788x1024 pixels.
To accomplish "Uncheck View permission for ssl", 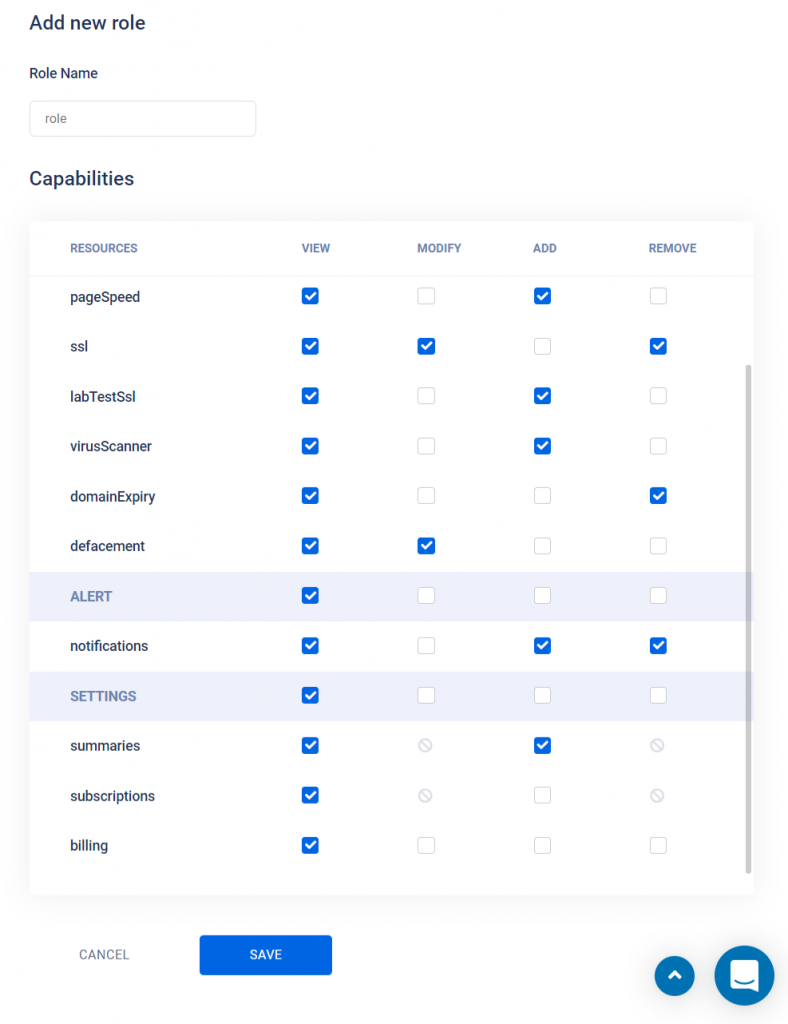I will click(x=310, y=346).
